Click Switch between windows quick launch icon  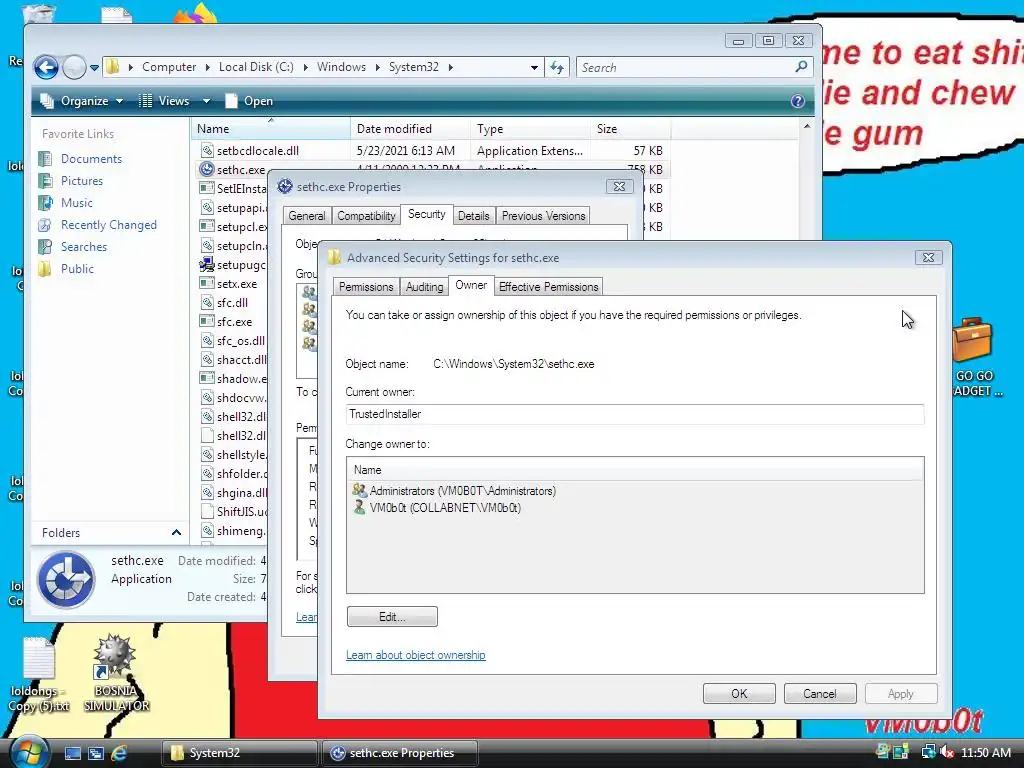tap(96, 753)
